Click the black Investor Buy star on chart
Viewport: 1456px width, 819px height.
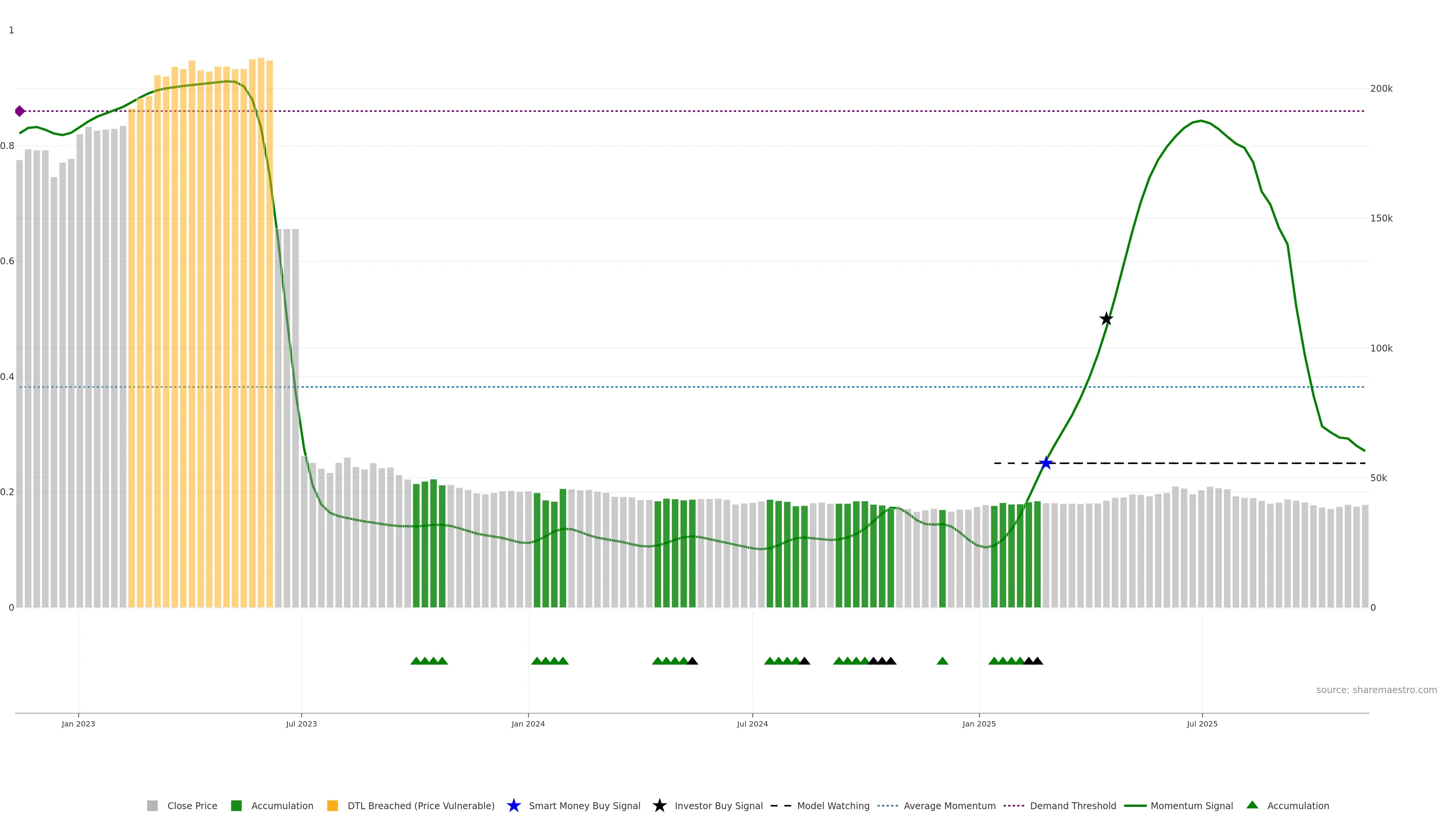(x=1106, y=319)
